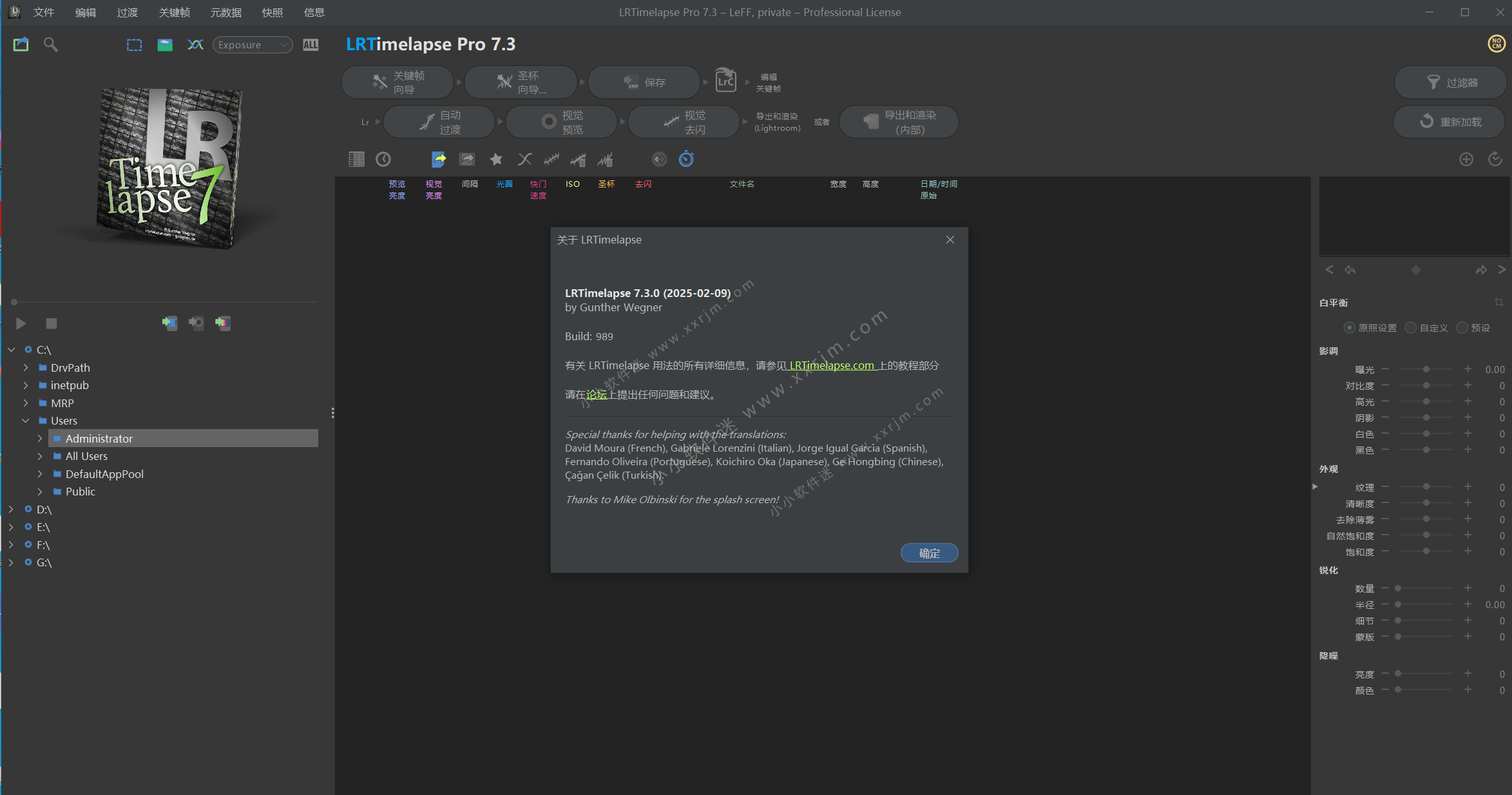
Task: Collapse the Users folder
Action: point(26,421)
